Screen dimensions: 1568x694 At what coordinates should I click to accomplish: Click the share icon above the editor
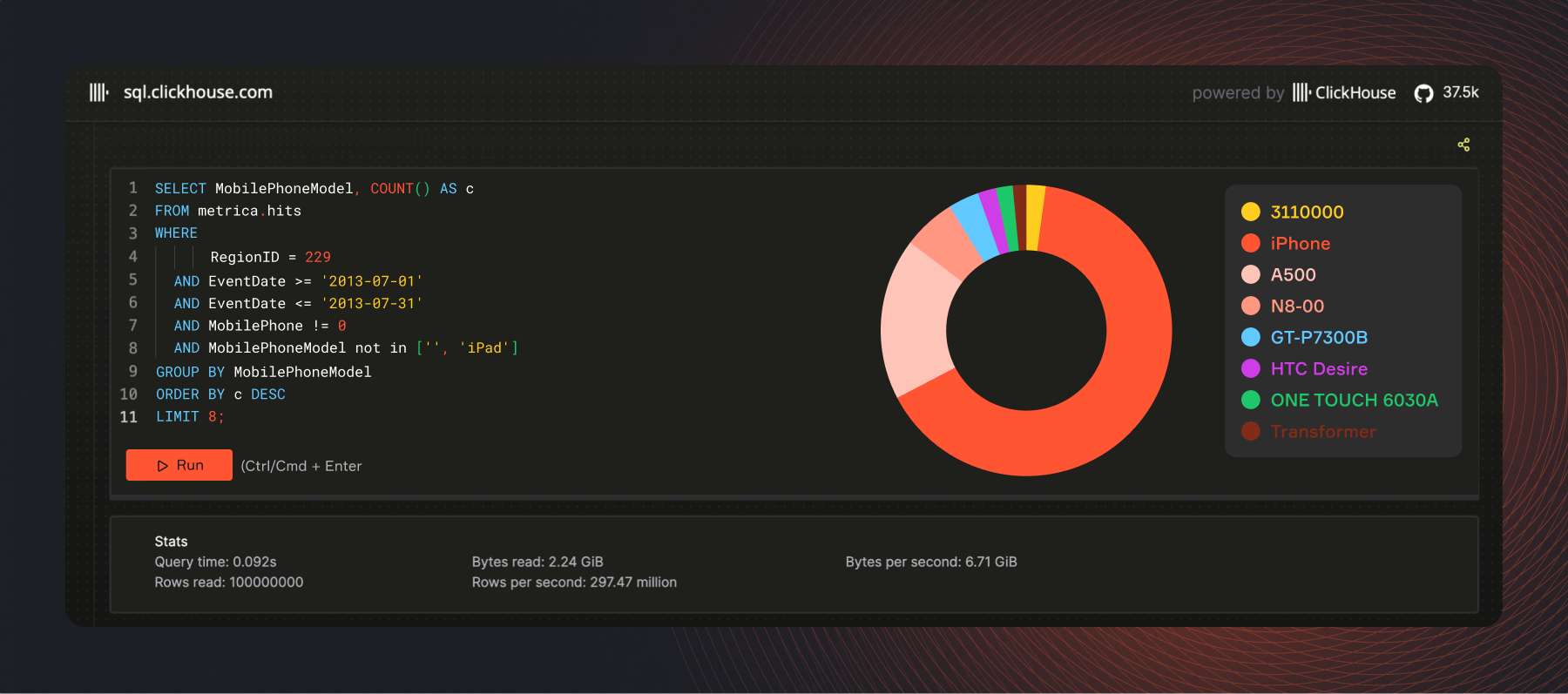[1463, 145]
